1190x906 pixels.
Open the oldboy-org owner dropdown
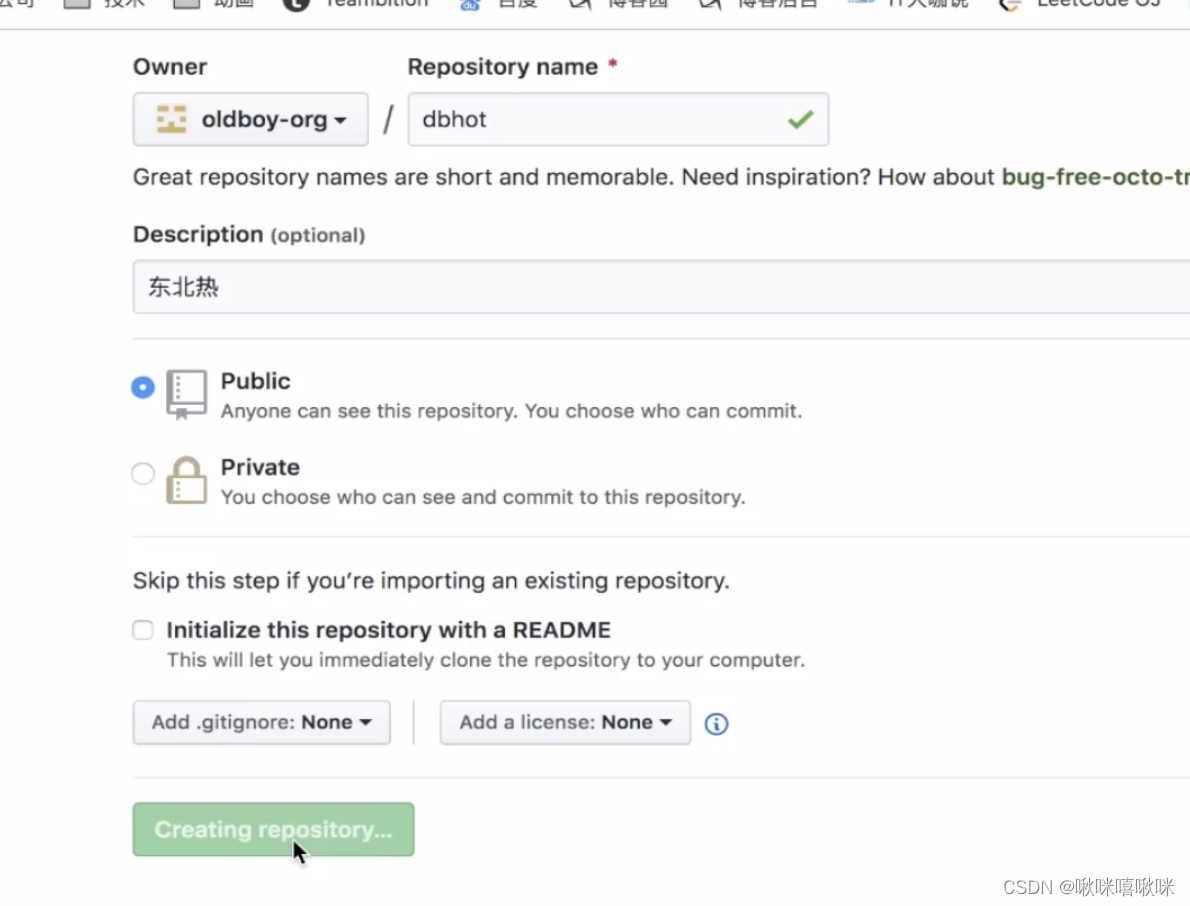coord(250,119)
